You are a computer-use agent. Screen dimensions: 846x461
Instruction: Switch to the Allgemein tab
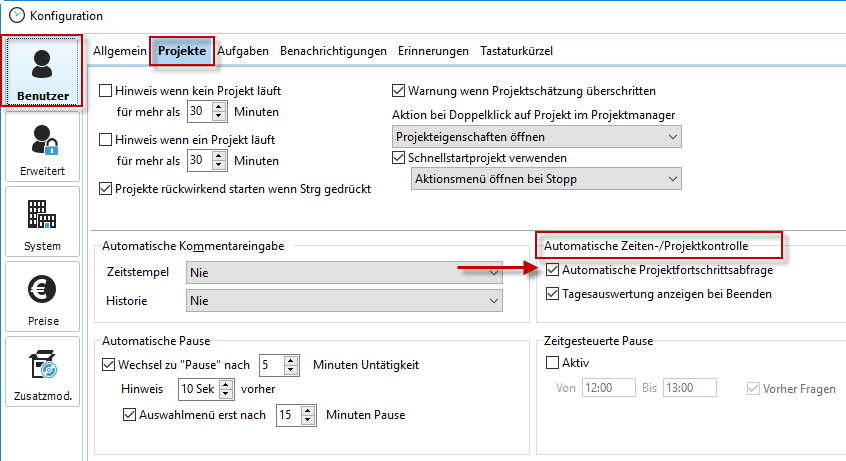[x=119, y=50]
